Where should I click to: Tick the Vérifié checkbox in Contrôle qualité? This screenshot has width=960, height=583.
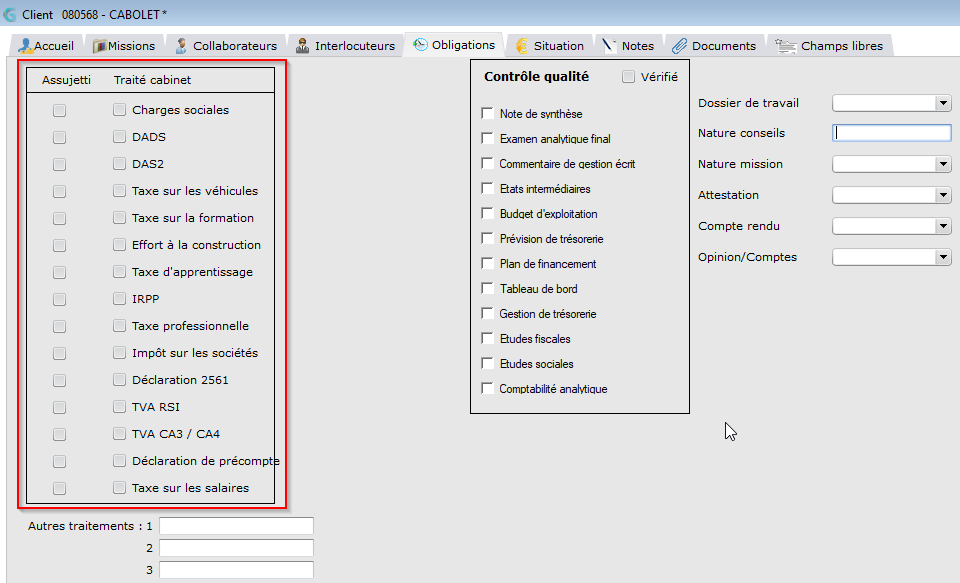click(628, 77)
